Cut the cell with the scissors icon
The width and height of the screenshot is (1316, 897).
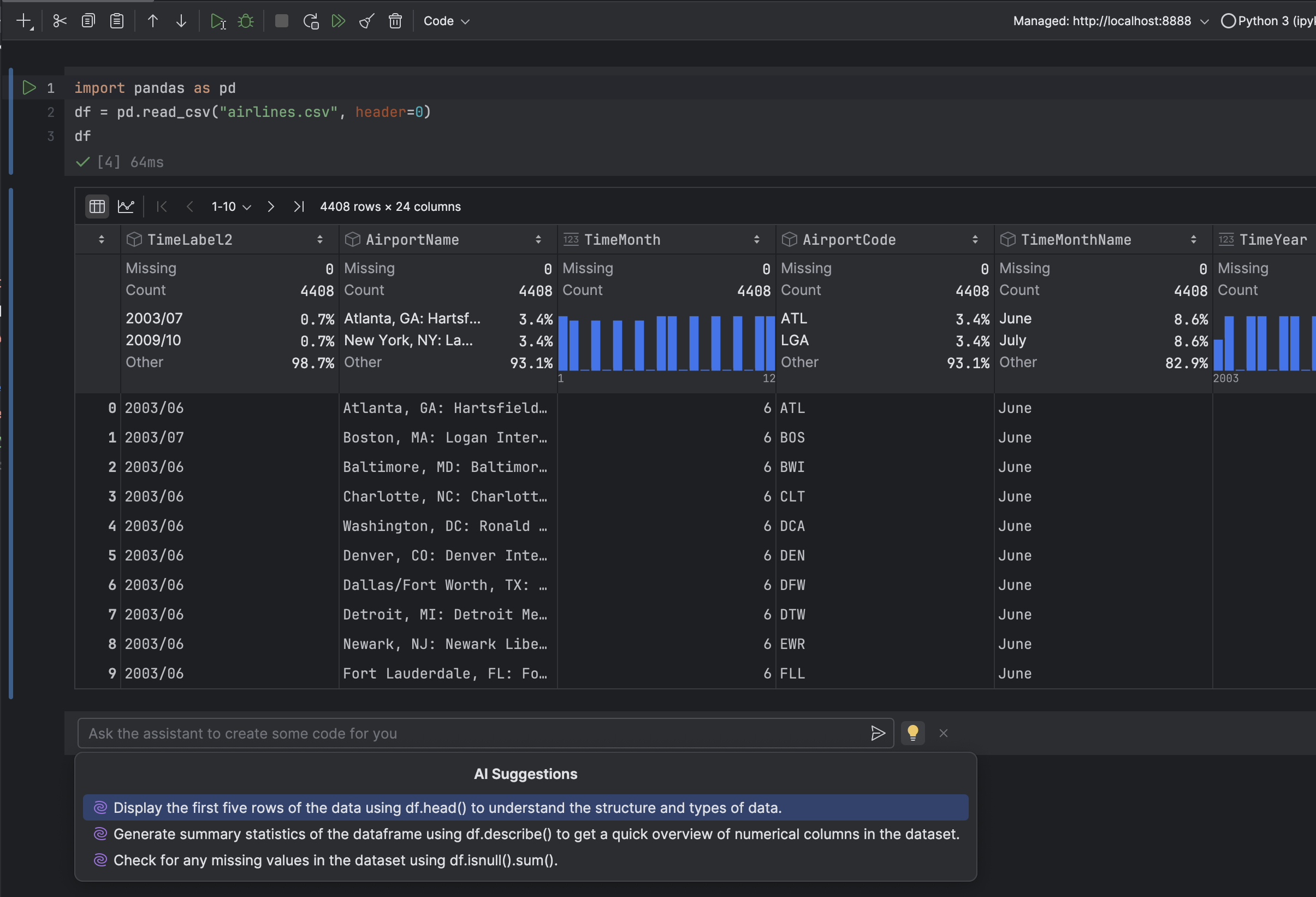(x=60, y=21)
